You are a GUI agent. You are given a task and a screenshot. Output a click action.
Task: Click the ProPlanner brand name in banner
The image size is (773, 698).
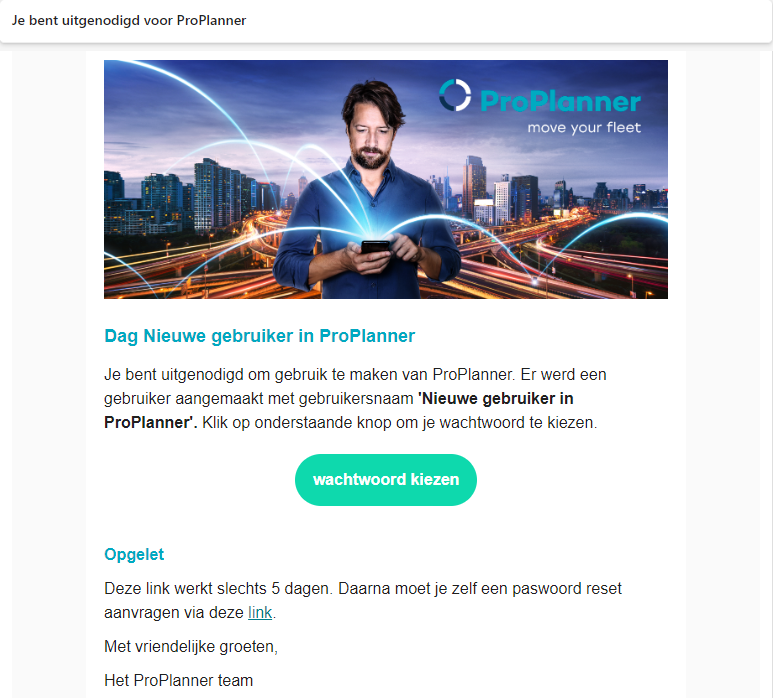(x=560, y=102)
